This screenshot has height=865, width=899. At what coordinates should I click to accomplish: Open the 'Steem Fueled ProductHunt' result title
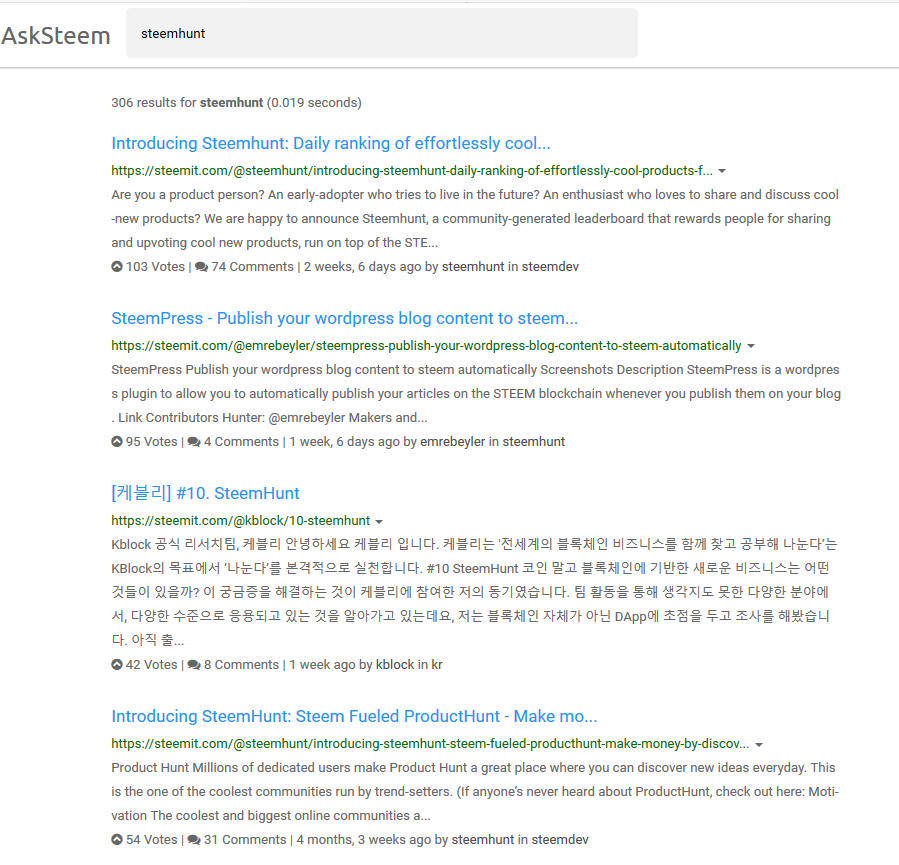coord(354,716)
